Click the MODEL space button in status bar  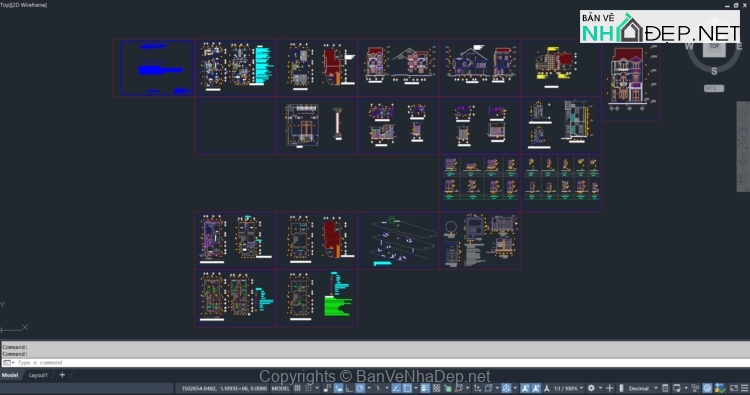280,388
